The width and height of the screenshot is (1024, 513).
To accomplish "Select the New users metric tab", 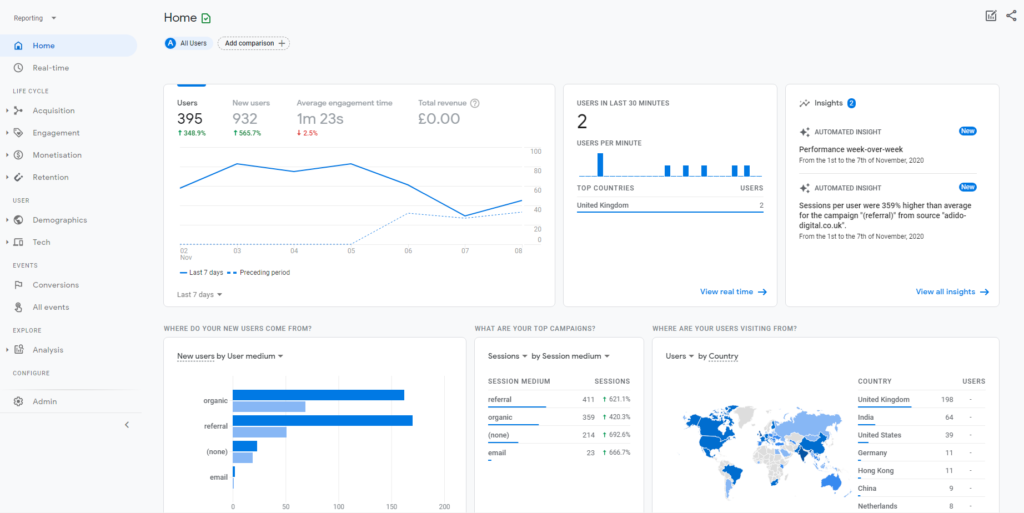I will (251, 103).
